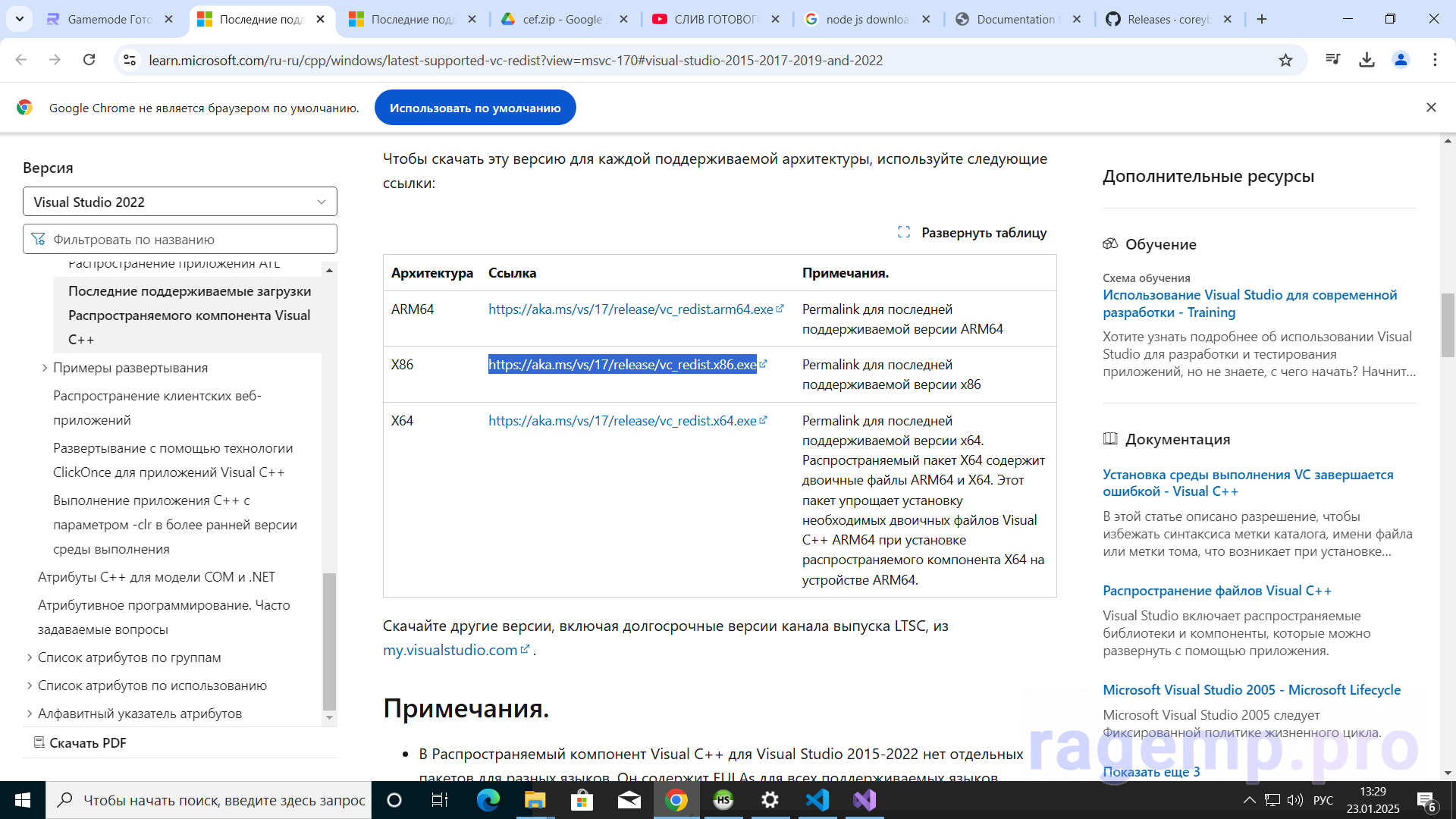Screen dimensions: 1456x819
Task: Close the Gamemode tab
Action: click(x=168, y=19)
